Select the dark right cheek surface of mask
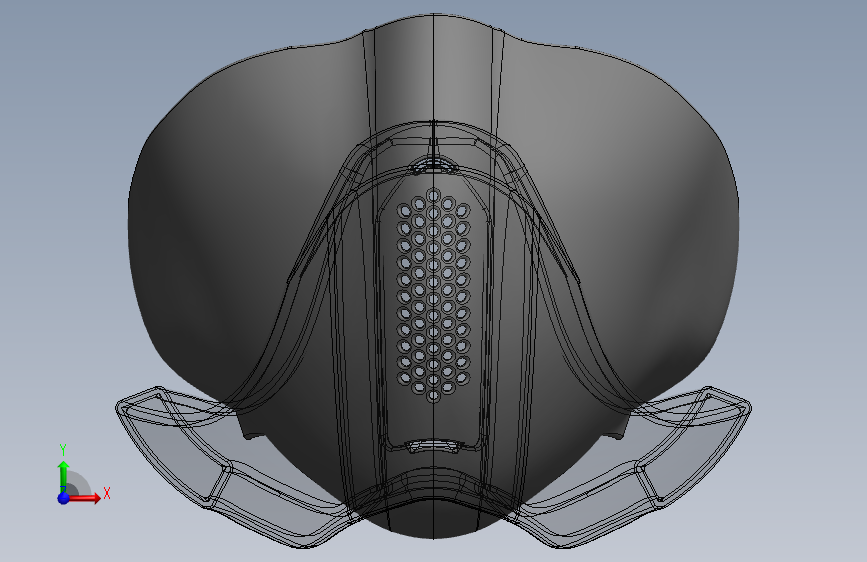Image resolution: width=867 pixels, height=562 pixels. [619, 221]
